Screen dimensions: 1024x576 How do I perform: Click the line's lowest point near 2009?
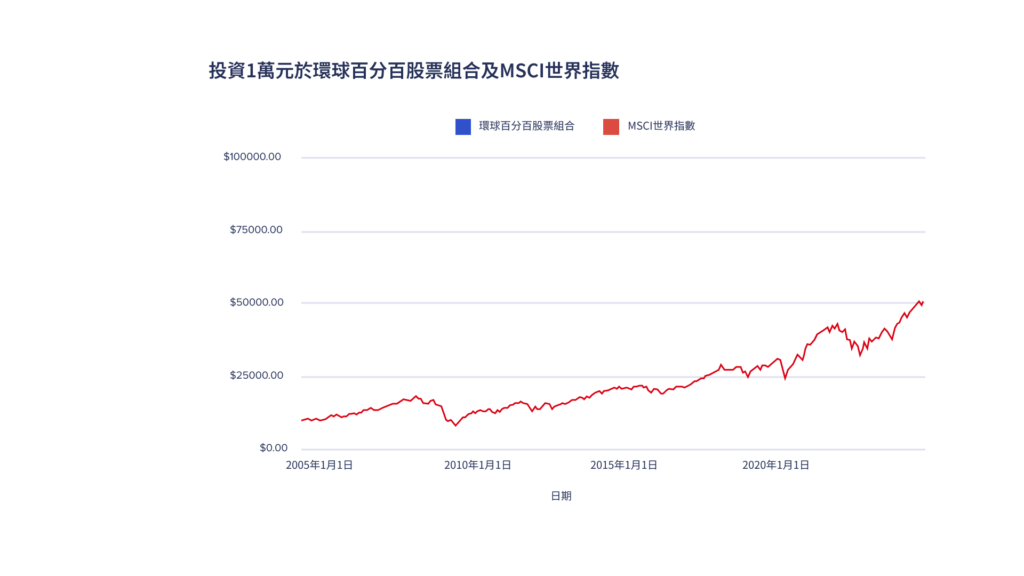click(x=456, y=425)
